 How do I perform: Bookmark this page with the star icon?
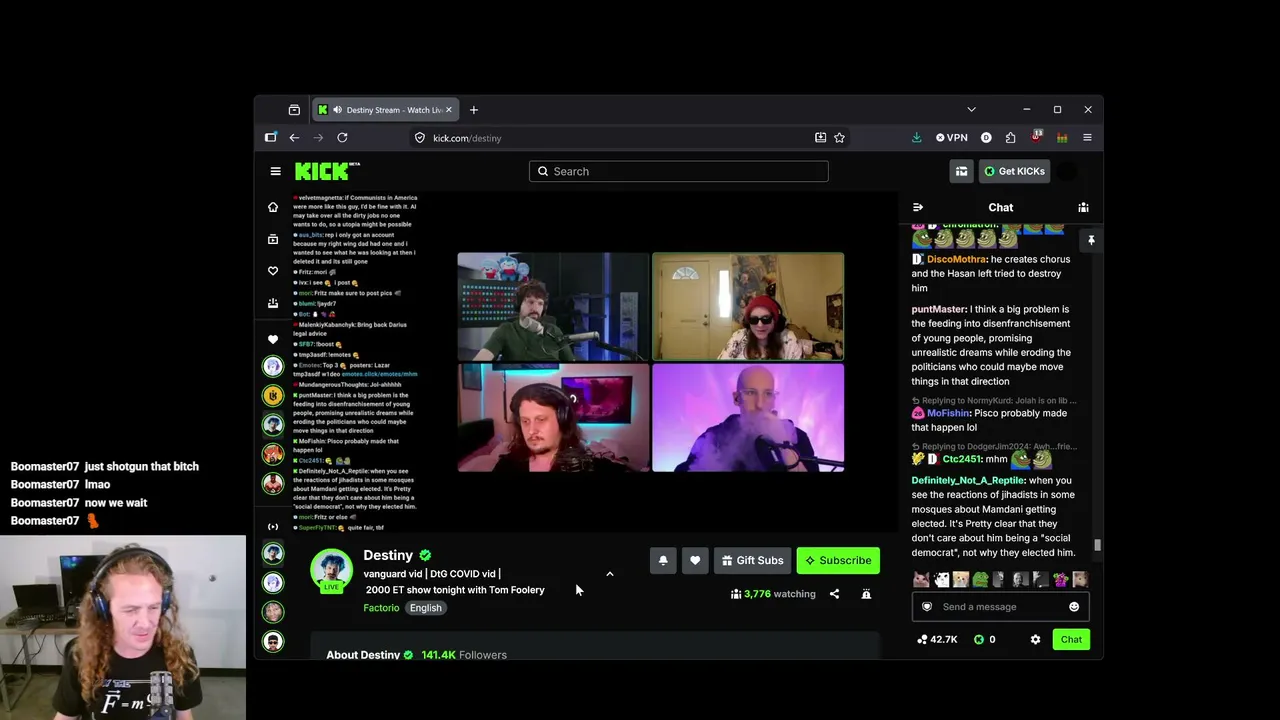pyautogui.click(x=839, y=138)
